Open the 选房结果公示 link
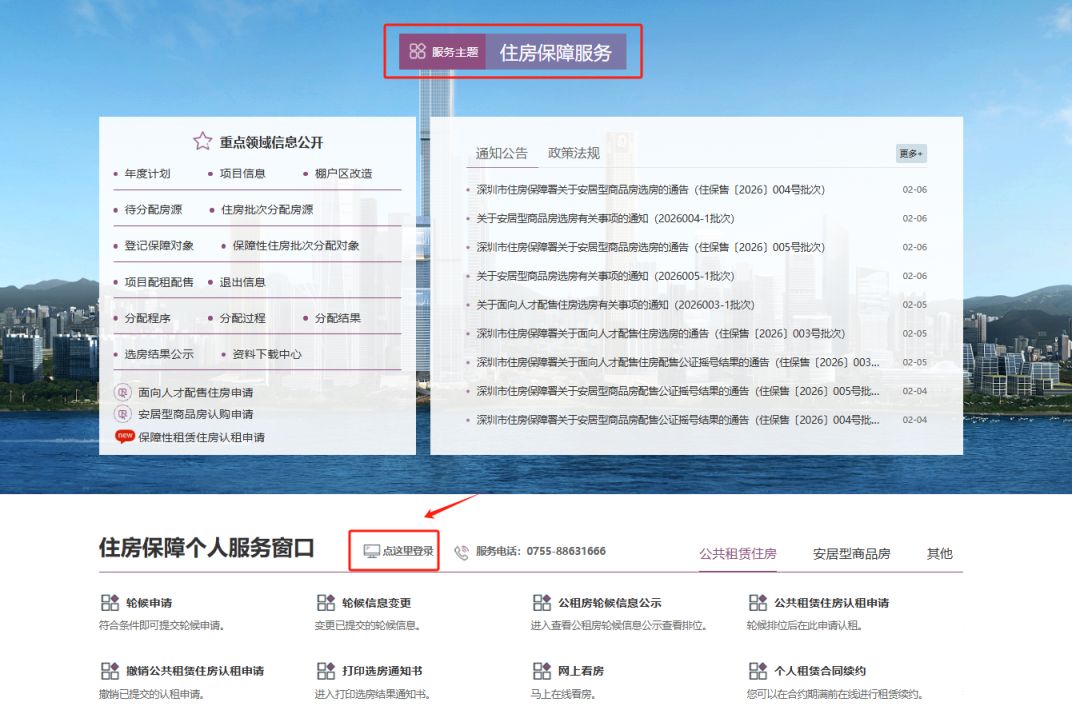Viewport: 1072px width, 722px height. pos(159,354)
